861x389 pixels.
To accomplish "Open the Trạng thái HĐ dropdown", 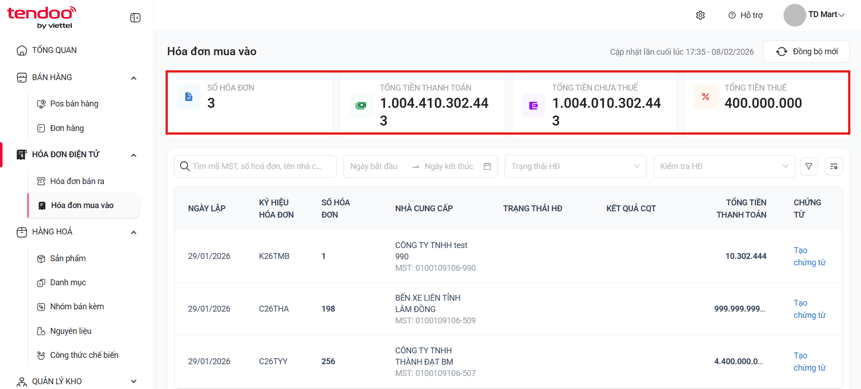I will click(x=575, y=166).
